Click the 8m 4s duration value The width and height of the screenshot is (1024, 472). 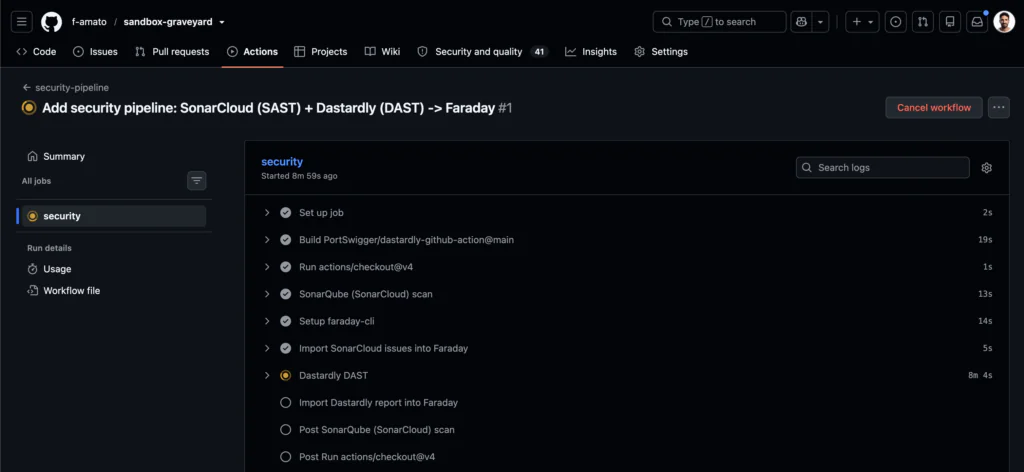tap(980, 375)
